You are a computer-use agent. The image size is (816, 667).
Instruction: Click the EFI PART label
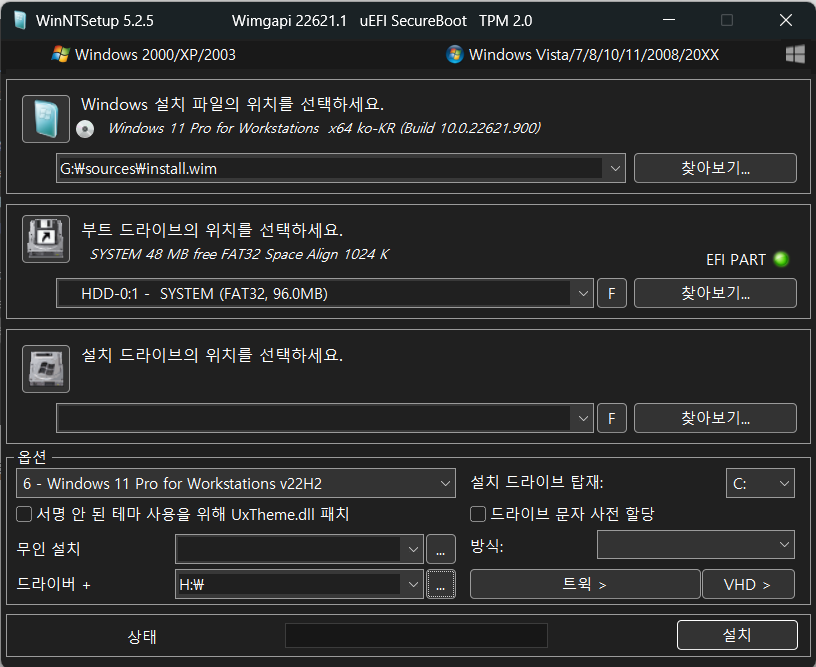(736, 260)
